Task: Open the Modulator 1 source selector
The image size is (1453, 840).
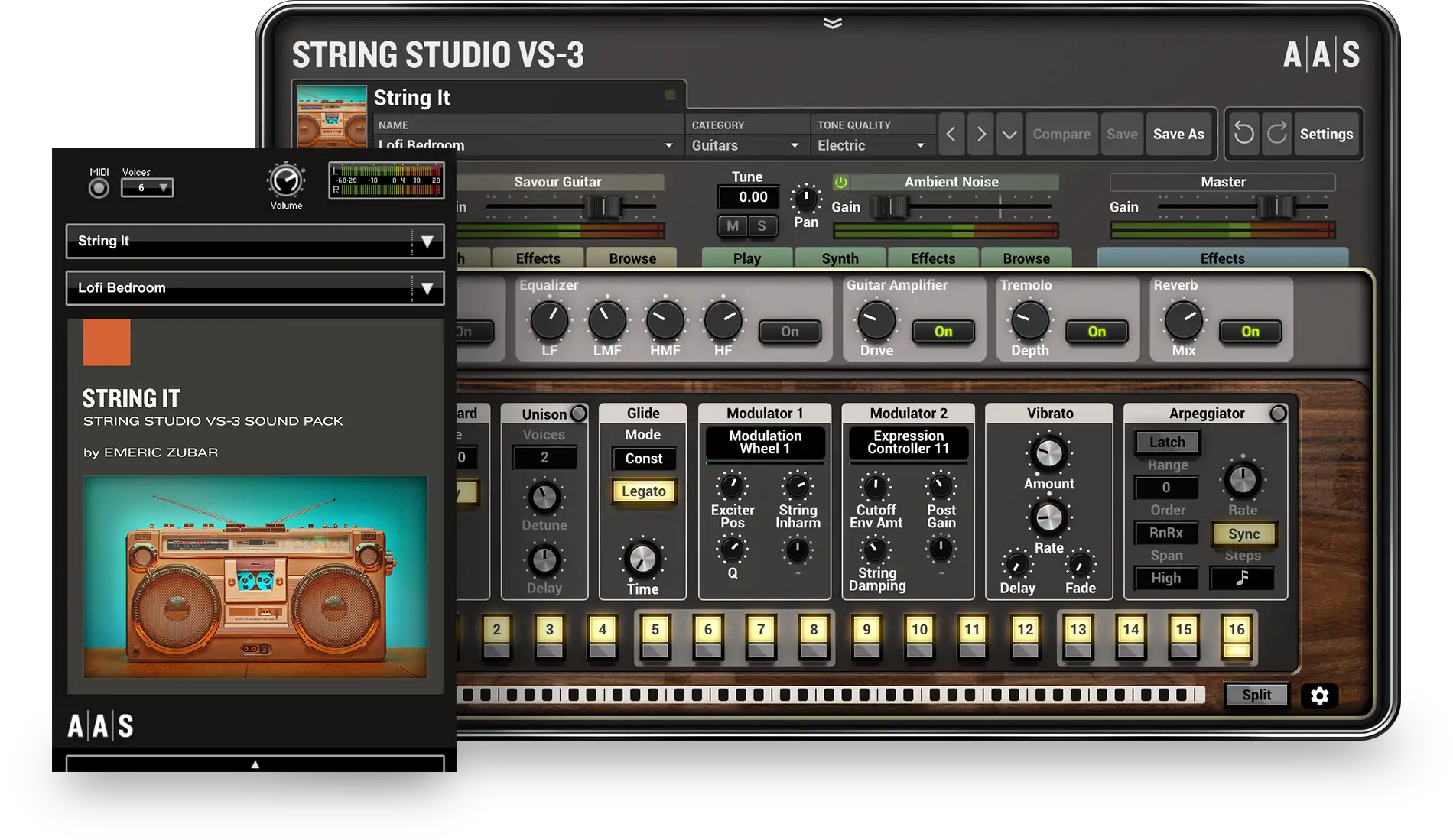Action: 765,443
